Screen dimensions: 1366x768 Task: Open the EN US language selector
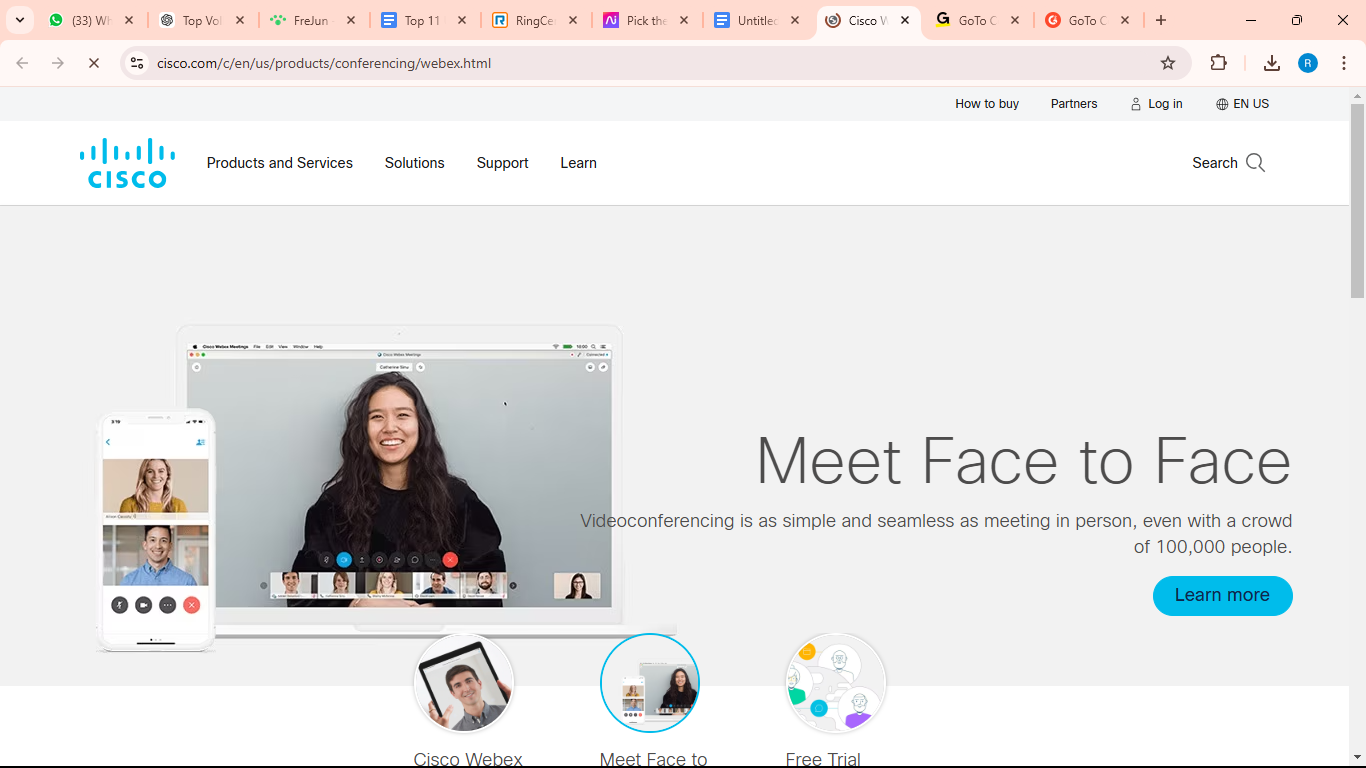tap(1242, 104)
